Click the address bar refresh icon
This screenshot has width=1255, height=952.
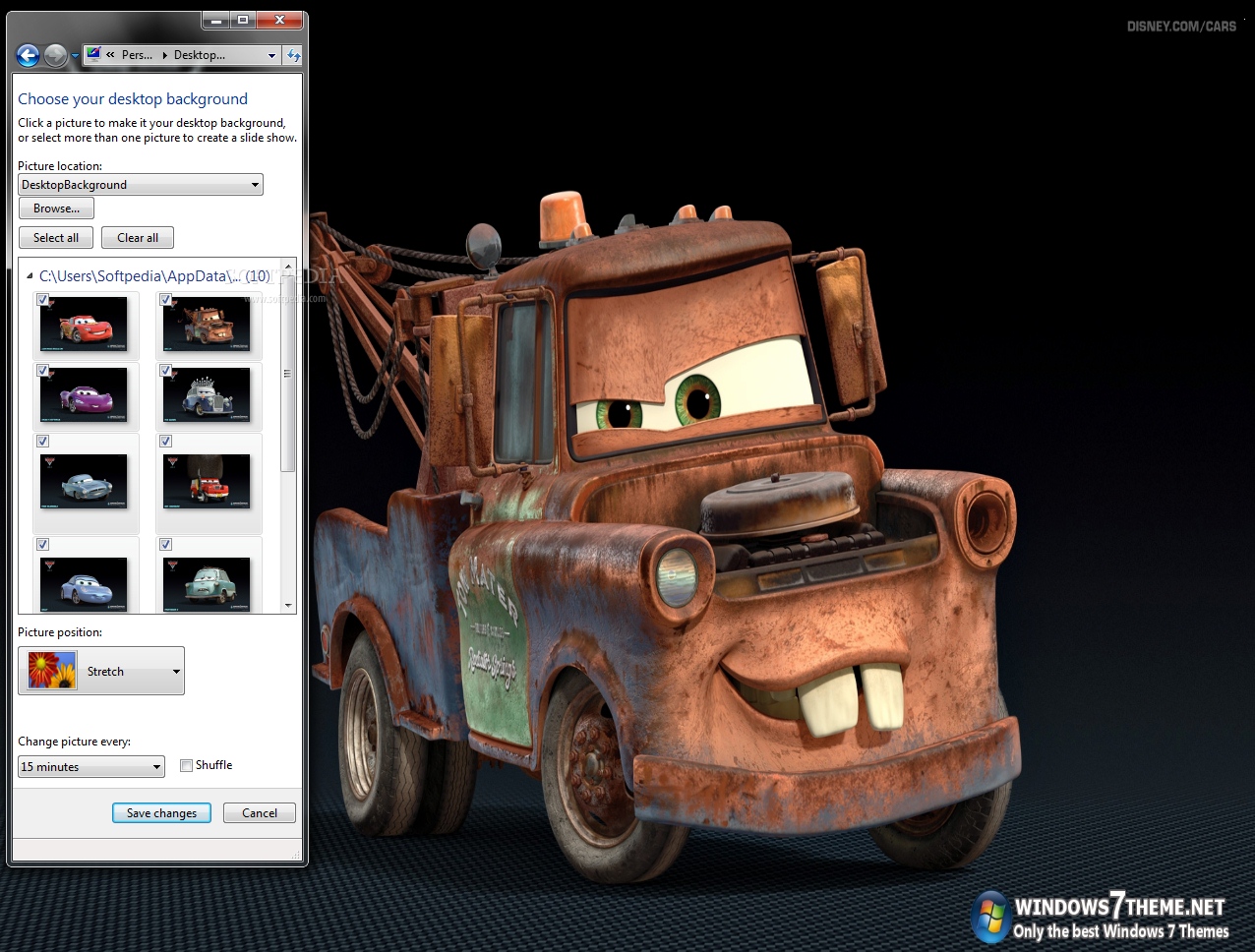point(293,55)
